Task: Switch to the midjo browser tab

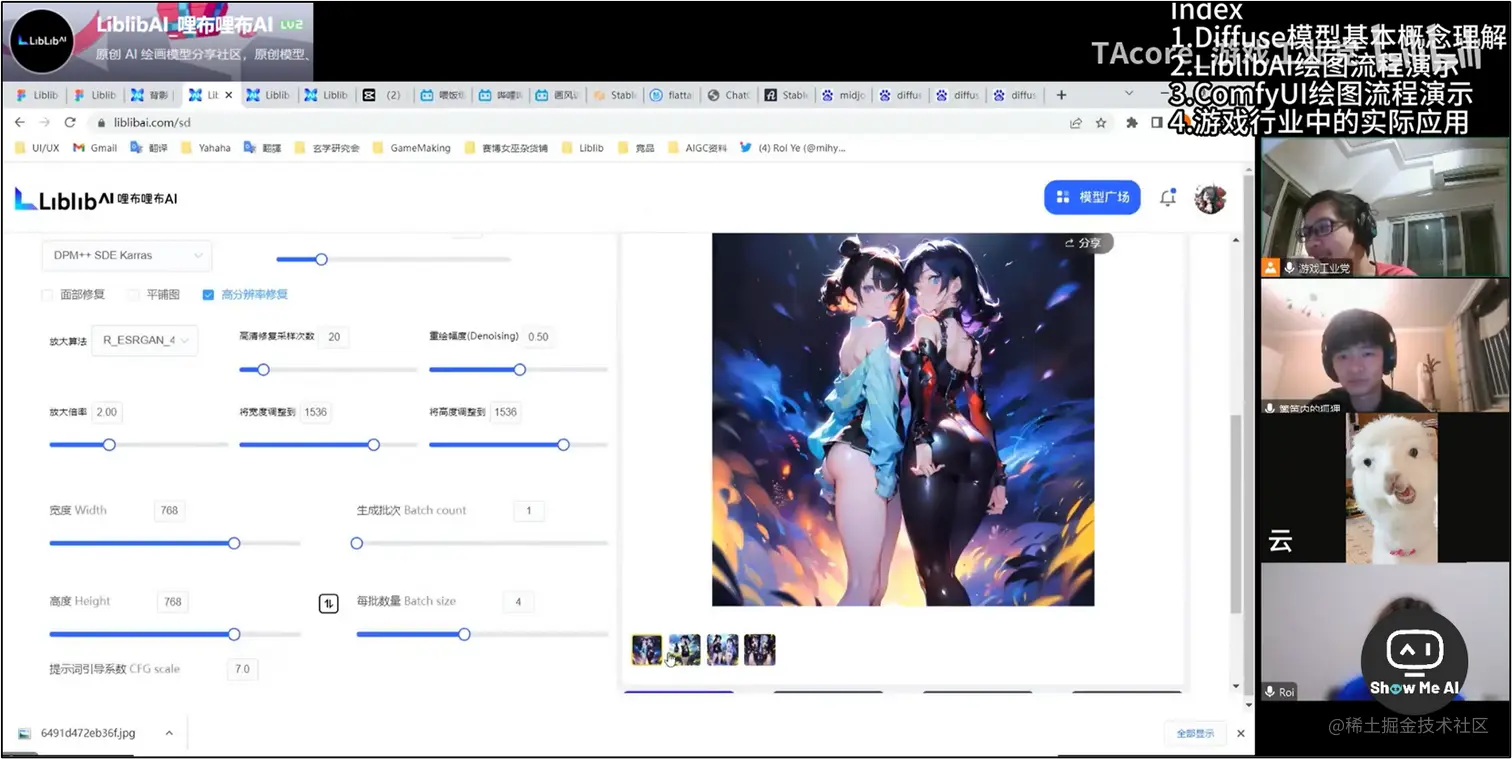Action: [846, 95]
